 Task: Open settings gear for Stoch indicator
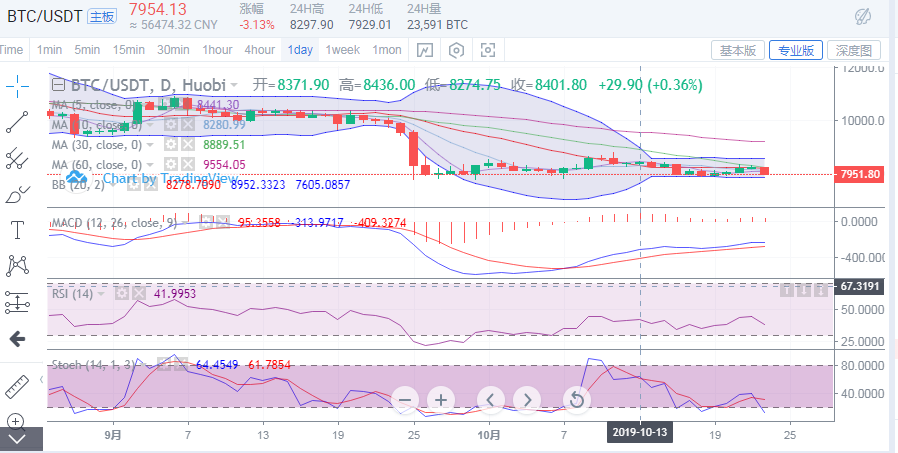(164, 364)
